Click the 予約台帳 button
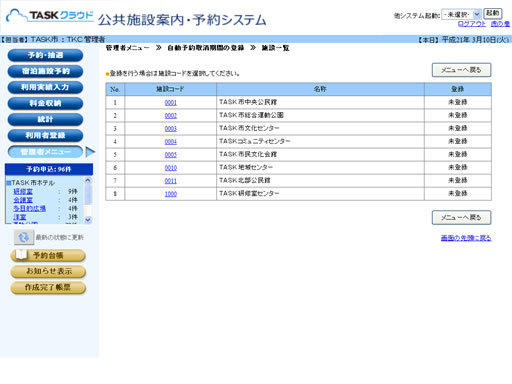 click(x=48, y=256)
